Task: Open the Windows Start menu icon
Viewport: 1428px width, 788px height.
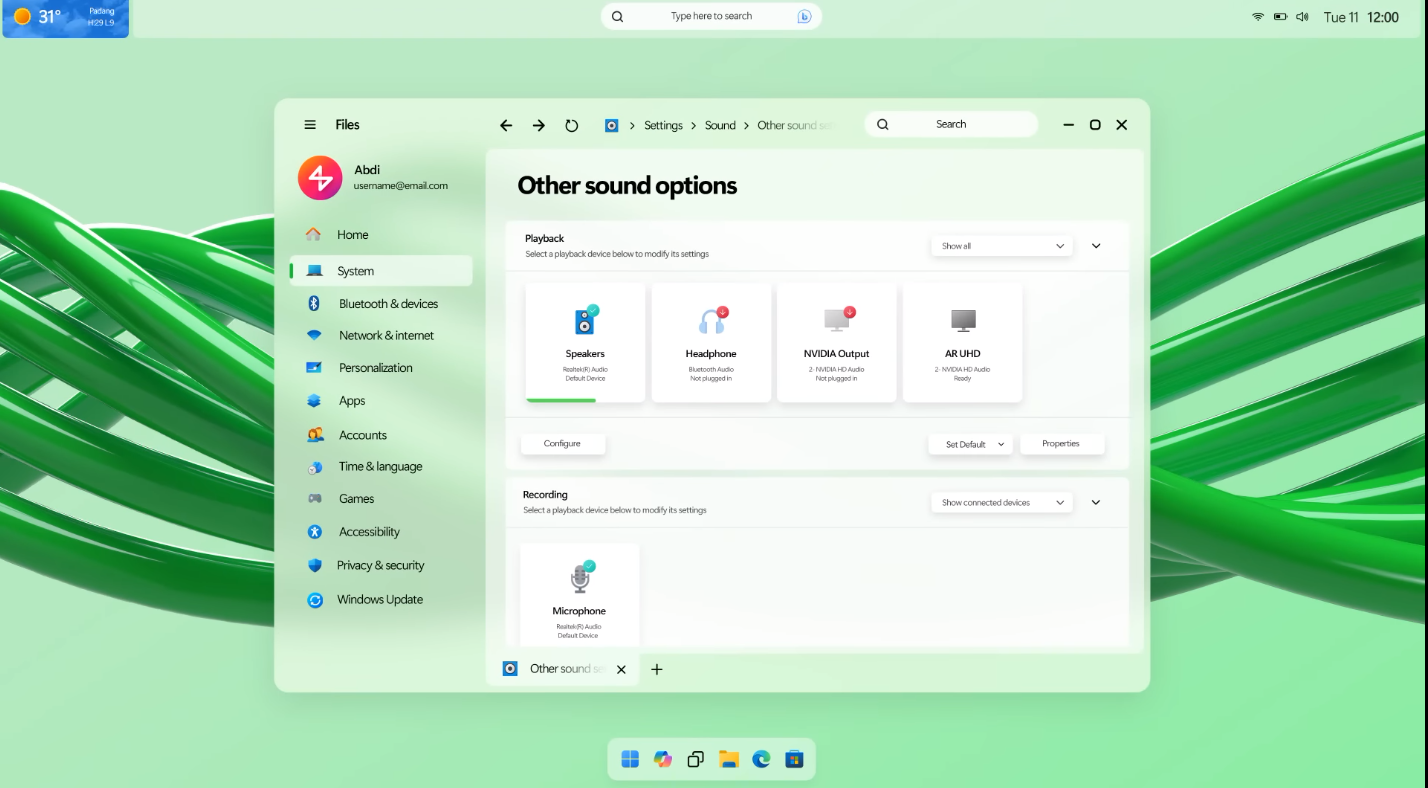Action: pos(630,759)
